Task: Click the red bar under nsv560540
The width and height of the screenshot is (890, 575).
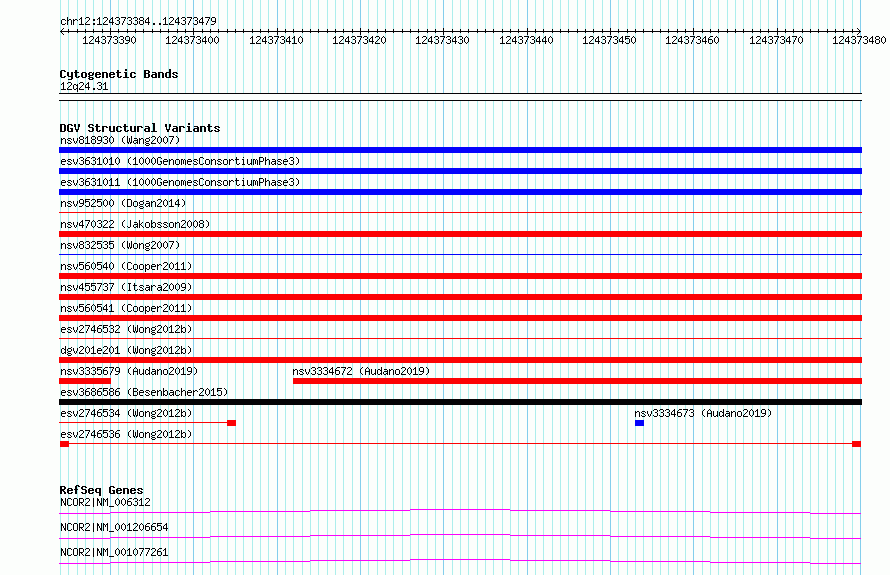Action: click(x=460, y=276)
